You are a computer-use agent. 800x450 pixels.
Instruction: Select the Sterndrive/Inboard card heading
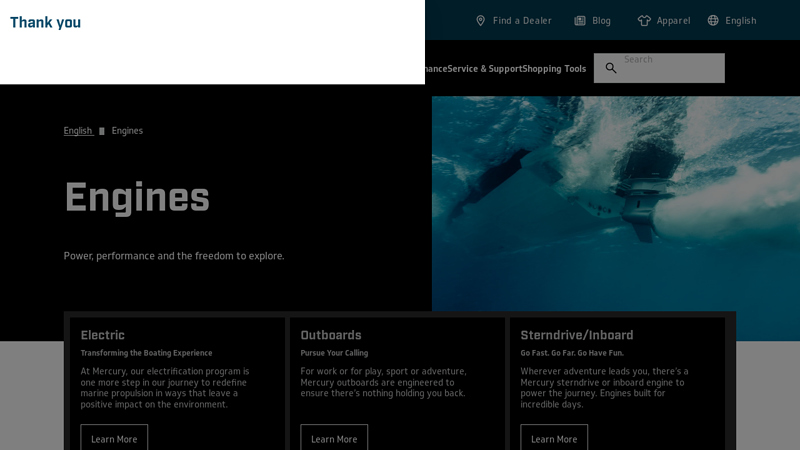pyautogui.click(x=577, y=335)
